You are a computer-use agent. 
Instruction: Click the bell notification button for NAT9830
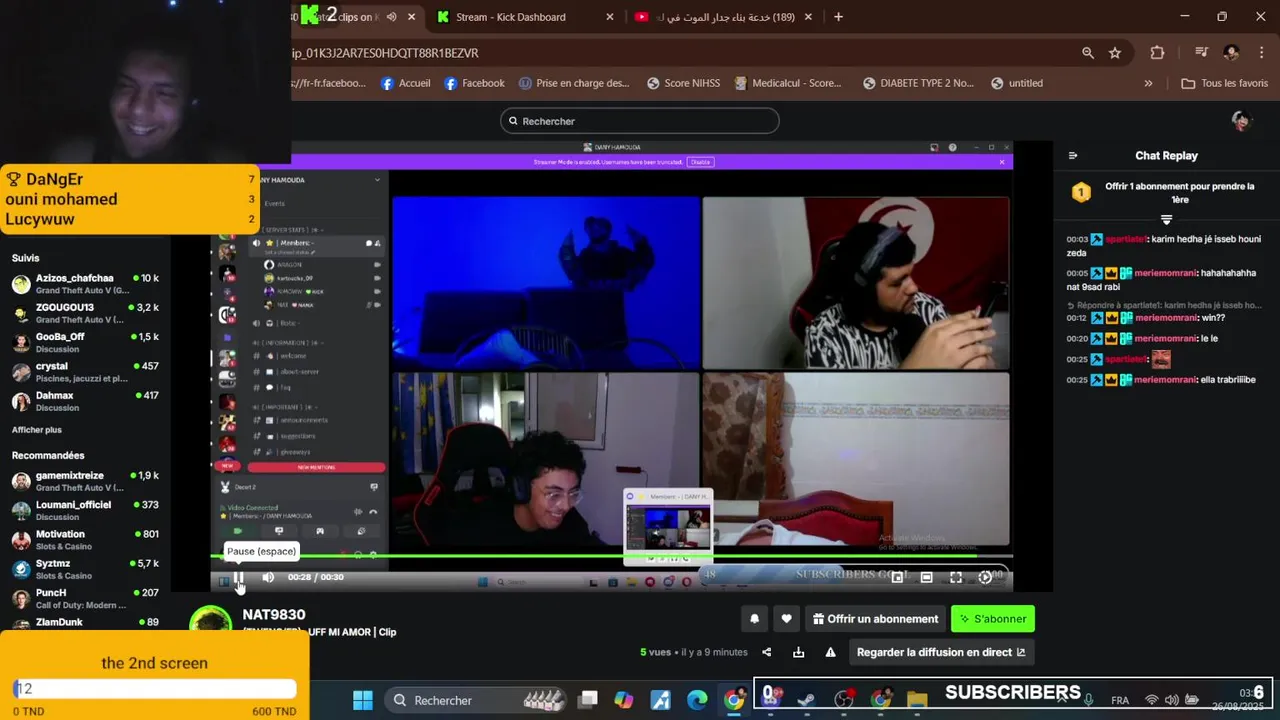tap(754, 619)
